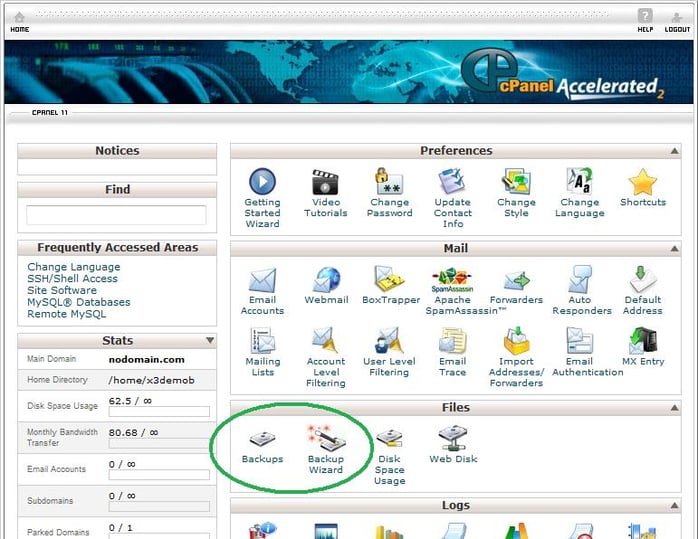This screenshot has height=539, width=698.
Task: Click the Monthly Bandwidth Transfer progress bar
Action: coord(159,443)
